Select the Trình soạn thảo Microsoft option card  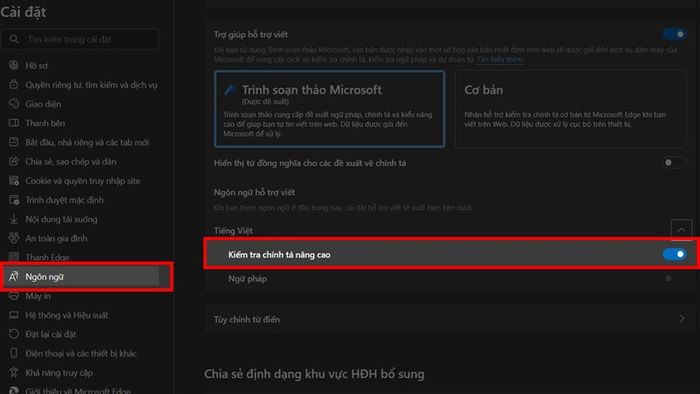coord(329,108)
